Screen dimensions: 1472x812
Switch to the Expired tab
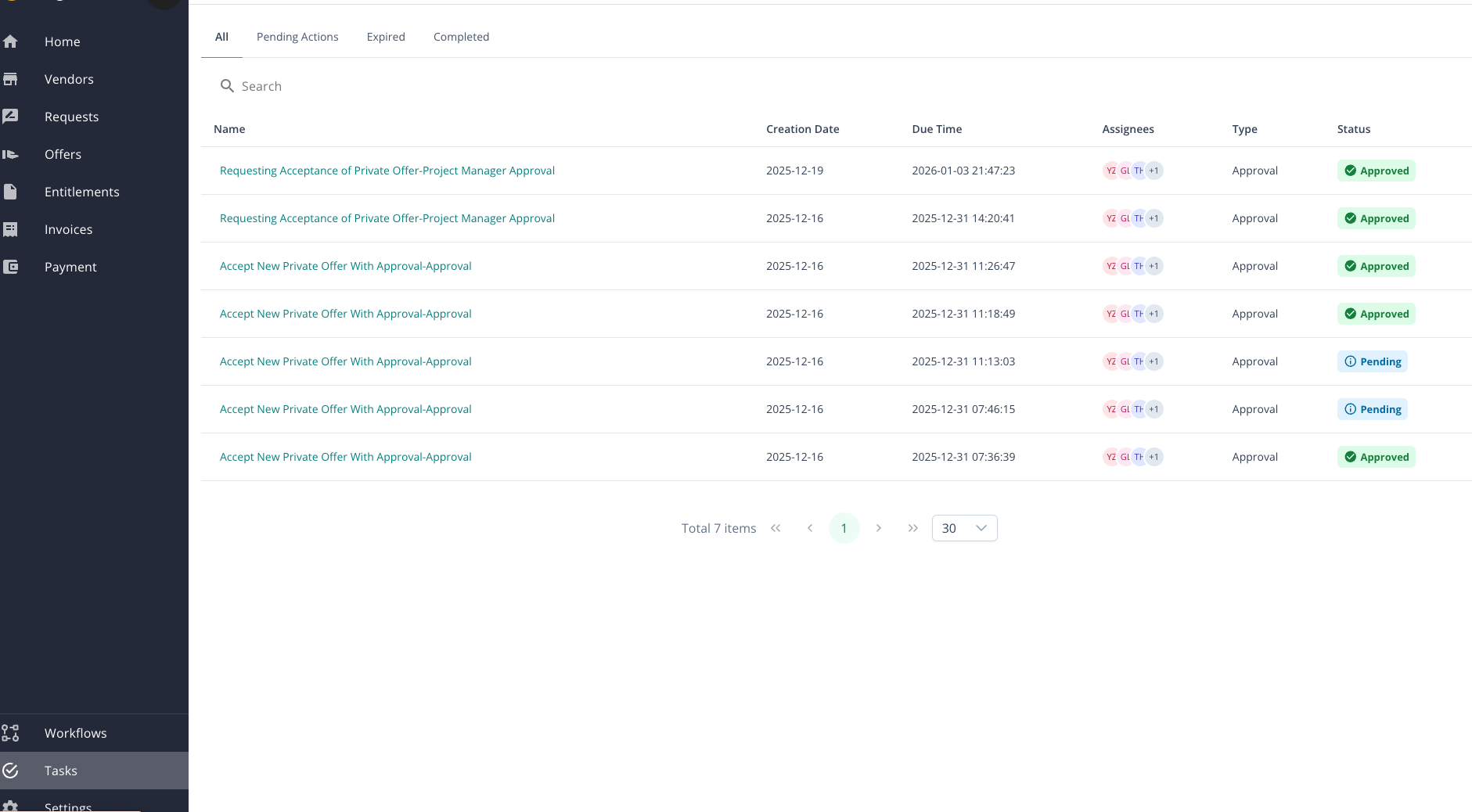pyautogui.click(x=386, y=37)
